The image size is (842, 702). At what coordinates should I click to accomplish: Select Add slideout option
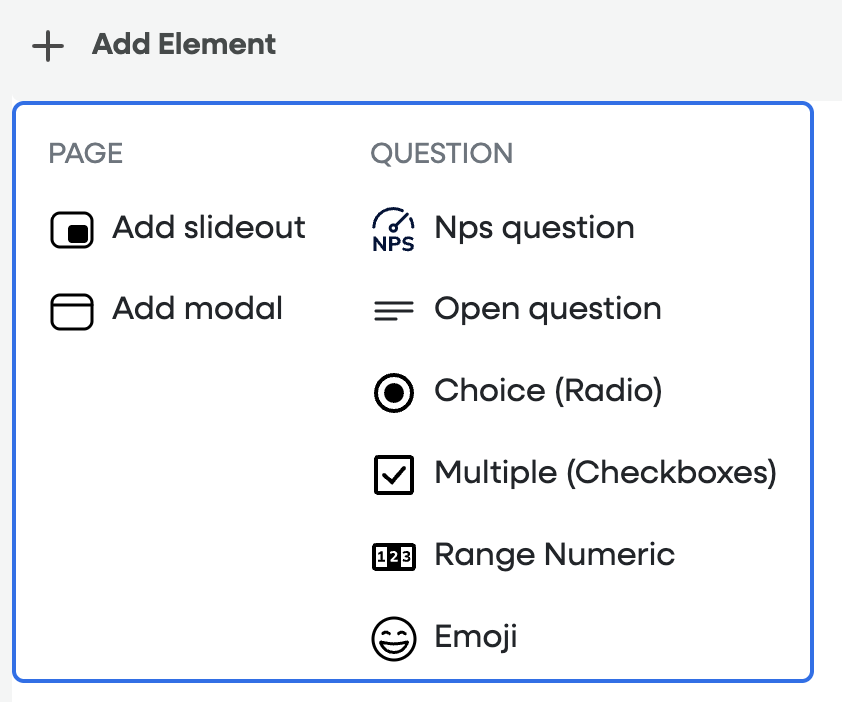point(208,228)
